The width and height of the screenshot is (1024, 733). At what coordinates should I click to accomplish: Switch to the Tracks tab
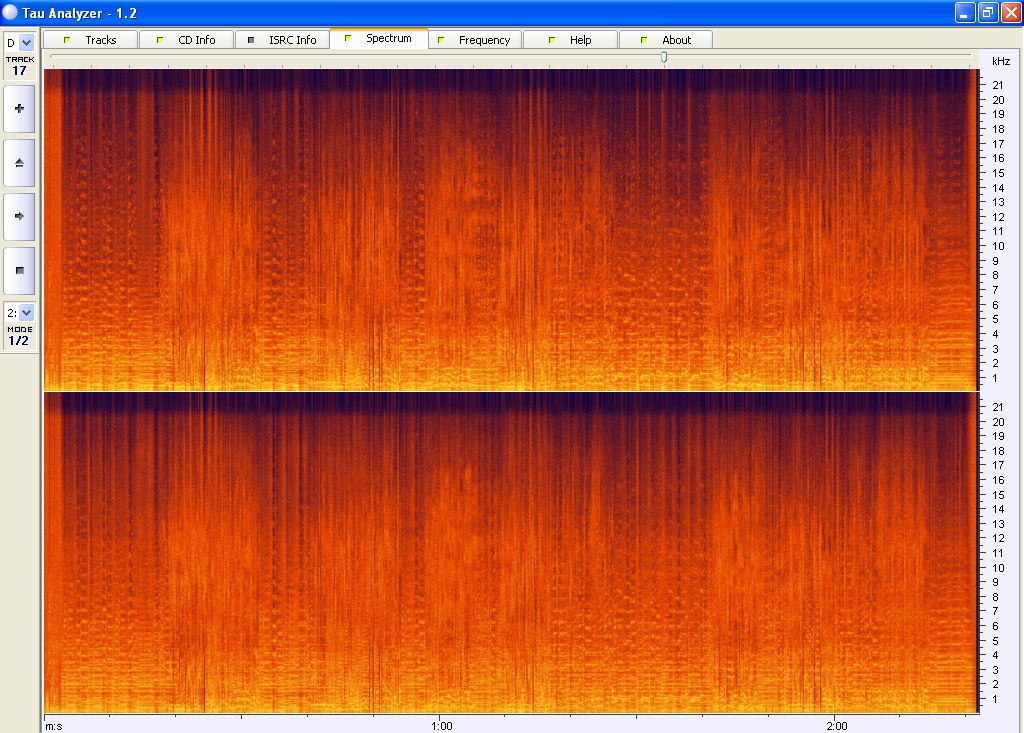pos(100,40)
